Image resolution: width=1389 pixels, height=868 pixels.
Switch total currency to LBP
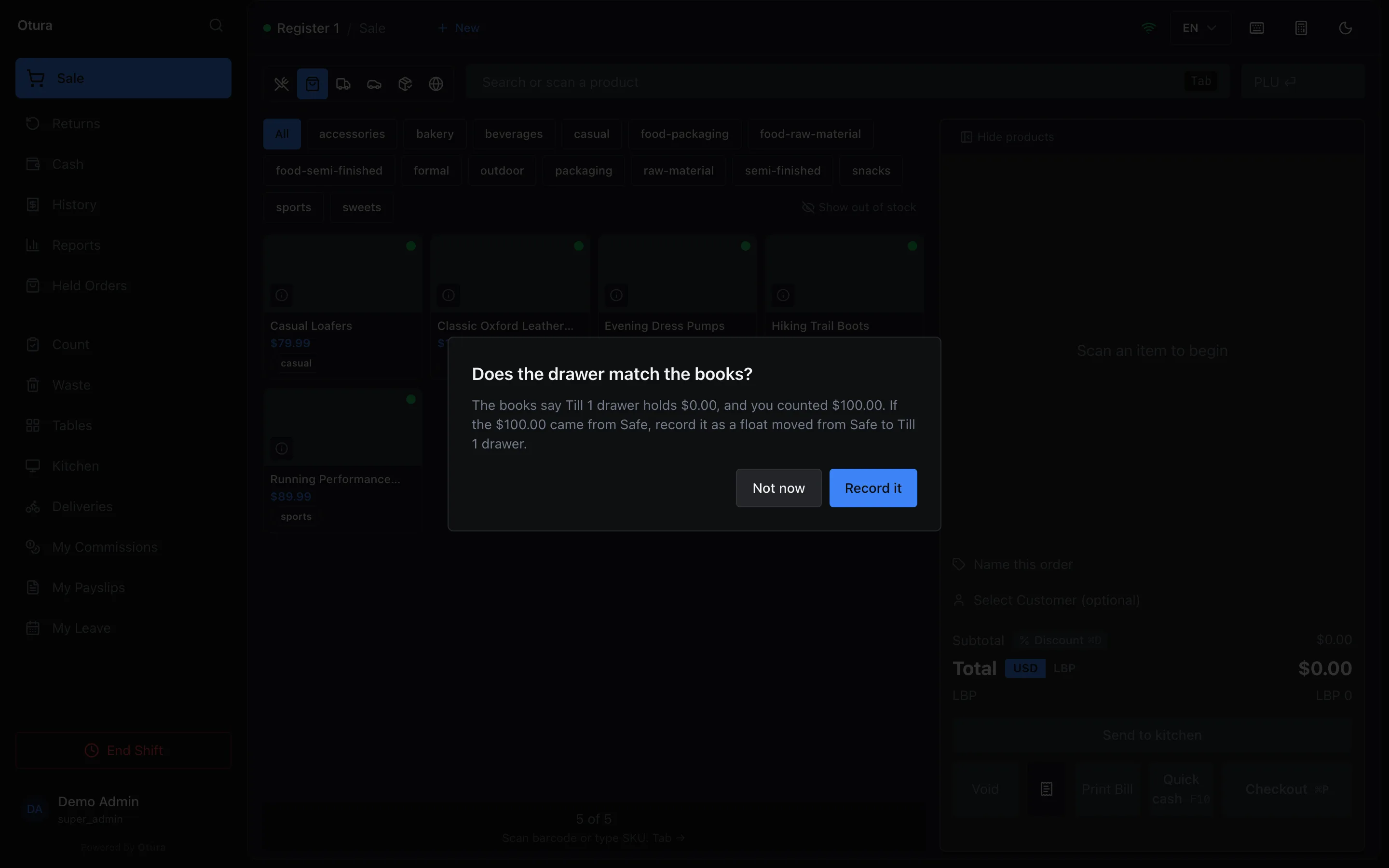1064,668
